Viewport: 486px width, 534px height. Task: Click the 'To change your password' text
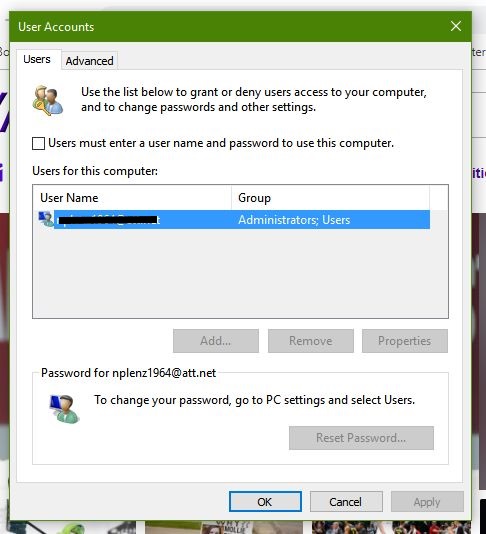[x=254, y=400]
